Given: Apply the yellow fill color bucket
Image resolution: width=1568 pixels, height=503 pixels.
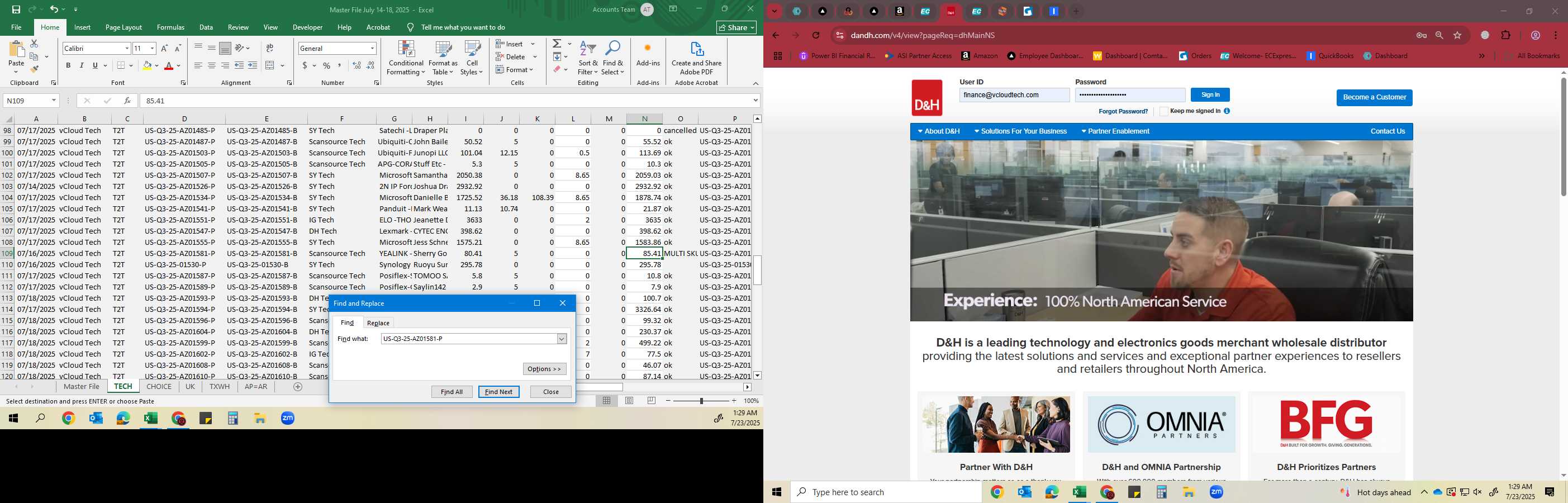Looking at the screenshot, I should tap(147, 66).
